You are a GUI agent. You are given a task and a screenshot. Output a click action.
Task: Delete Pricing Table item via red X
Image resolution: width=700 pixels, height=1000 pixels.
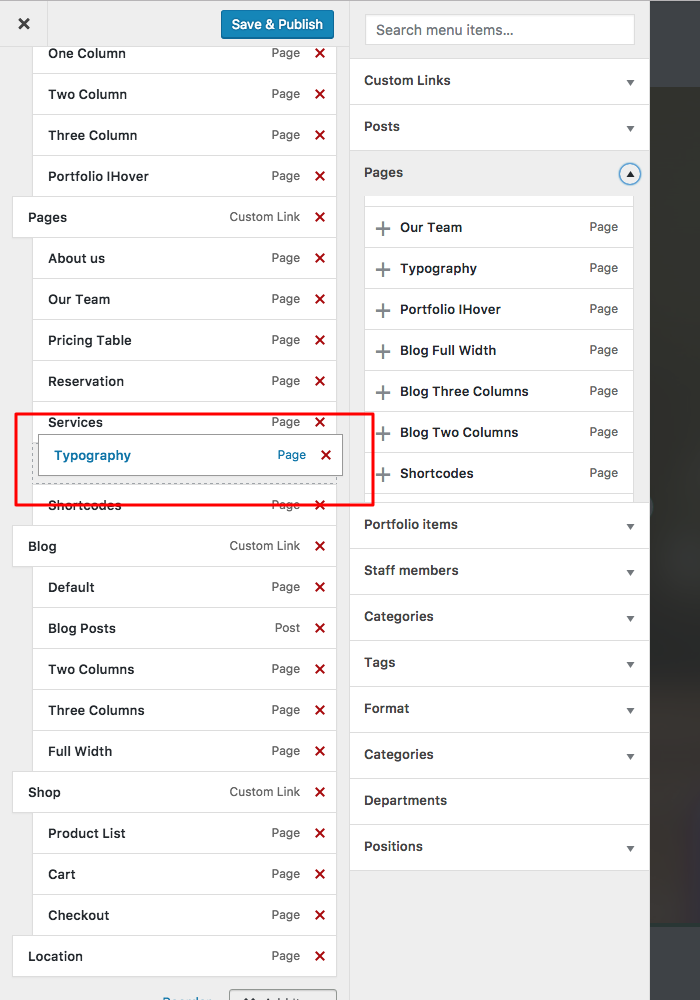pos(320,340)
